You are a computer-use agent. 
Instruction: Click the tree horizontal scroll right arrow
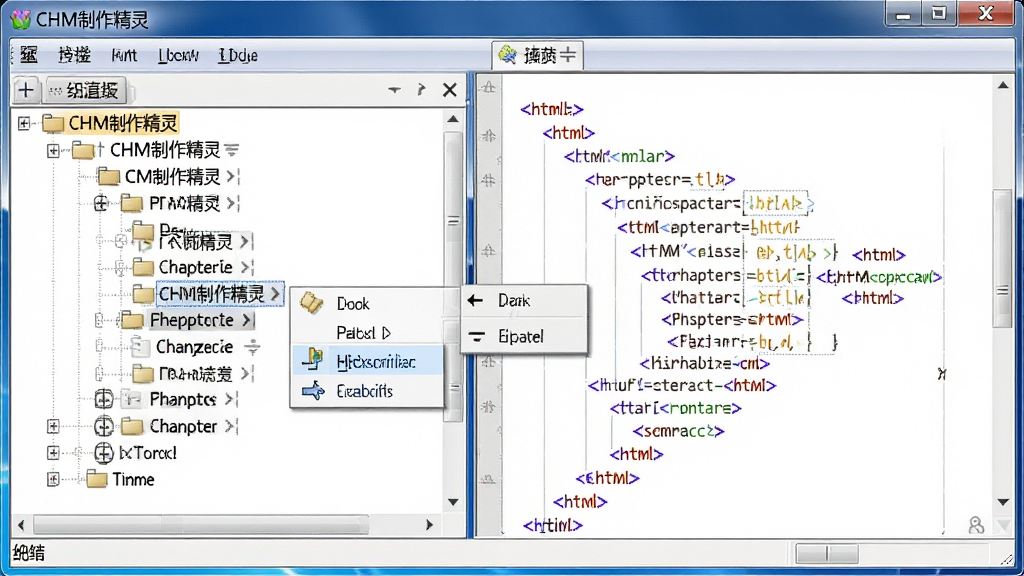[x=429, y=524]
